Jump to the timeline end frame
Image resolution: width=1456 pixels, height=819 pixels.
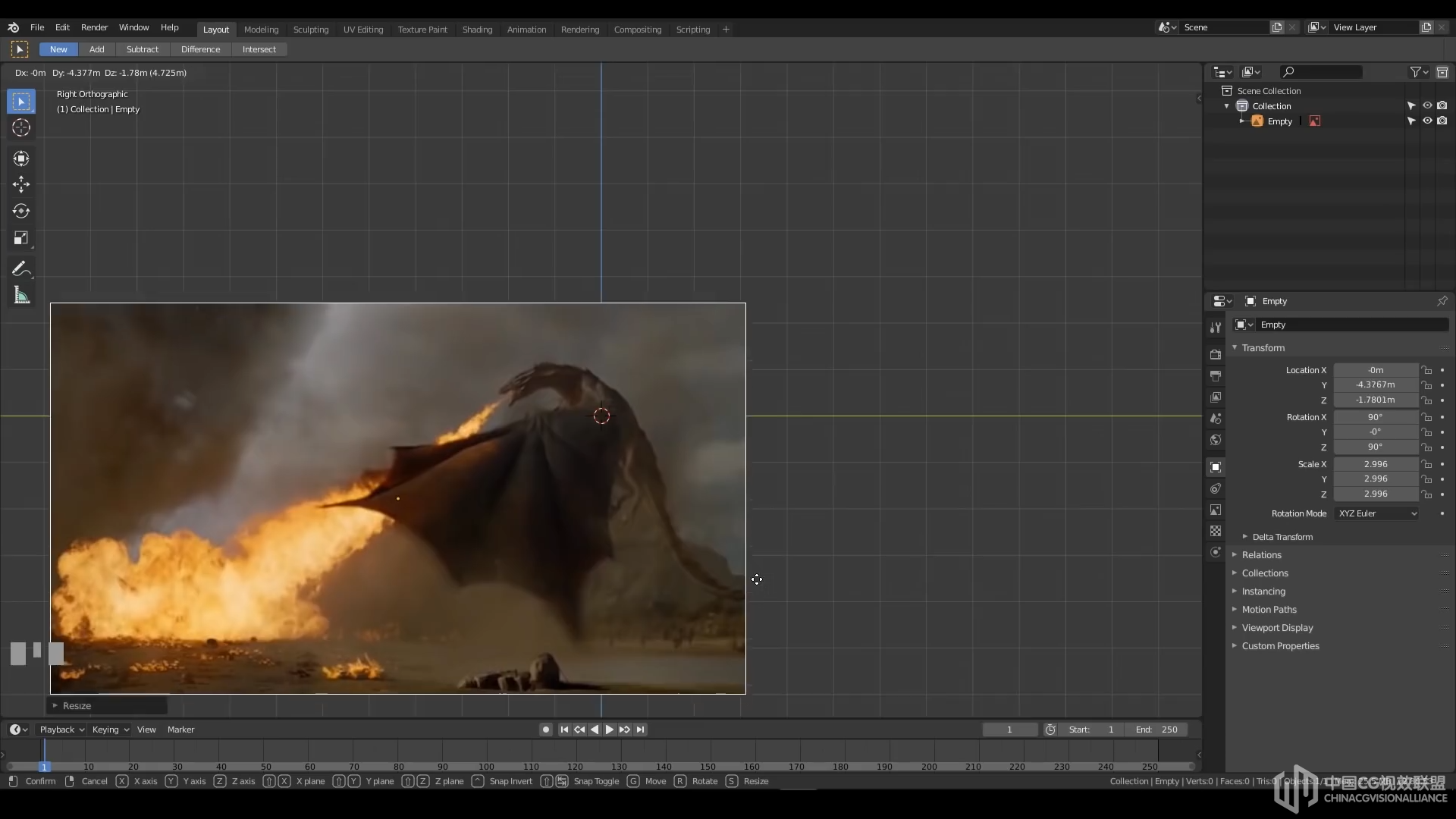tap(641, 730)
